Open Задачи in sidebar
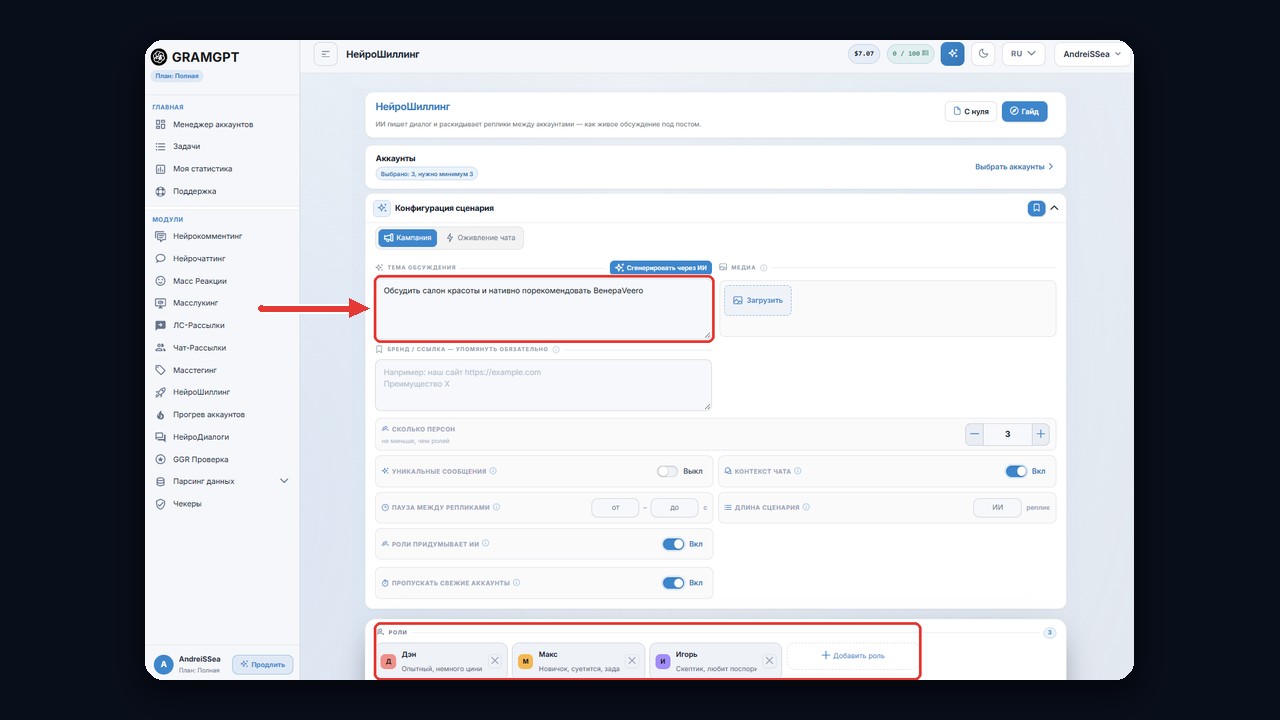This screenshot has height=720, width=1280. pyautogui.click(x=186, y=147)
